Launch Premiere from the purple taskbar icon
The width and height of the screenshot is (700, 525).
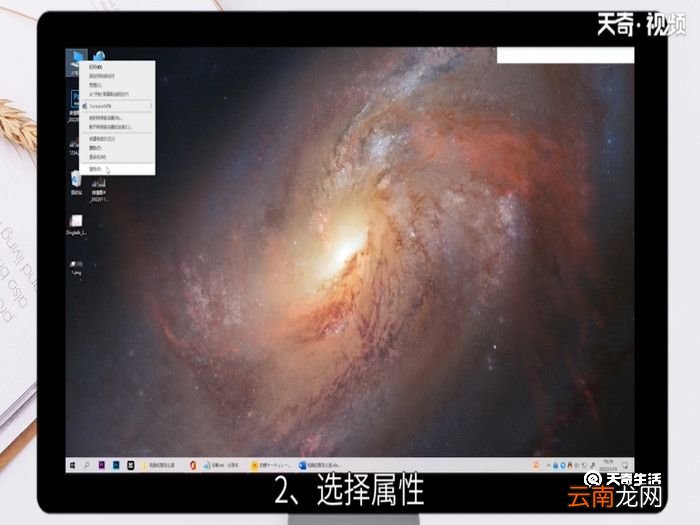pos(101,465)
